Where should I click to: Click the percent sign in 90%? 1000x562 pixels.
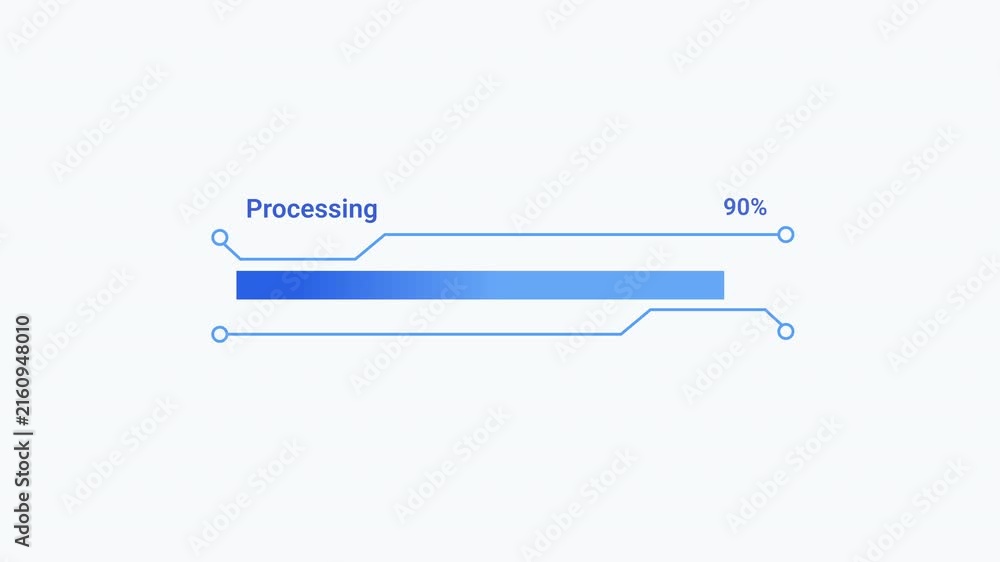758,207
